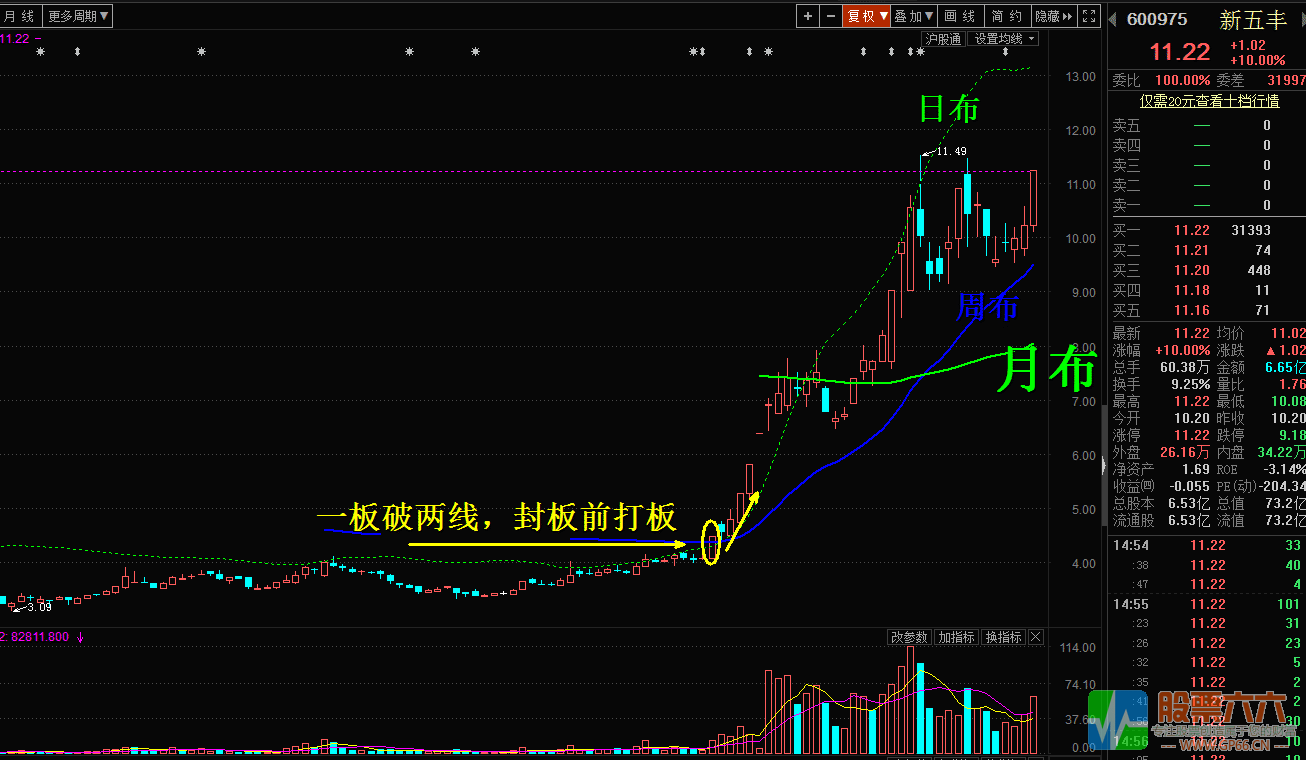
Task: Click 3.09 low price marker
Action: 39,607
